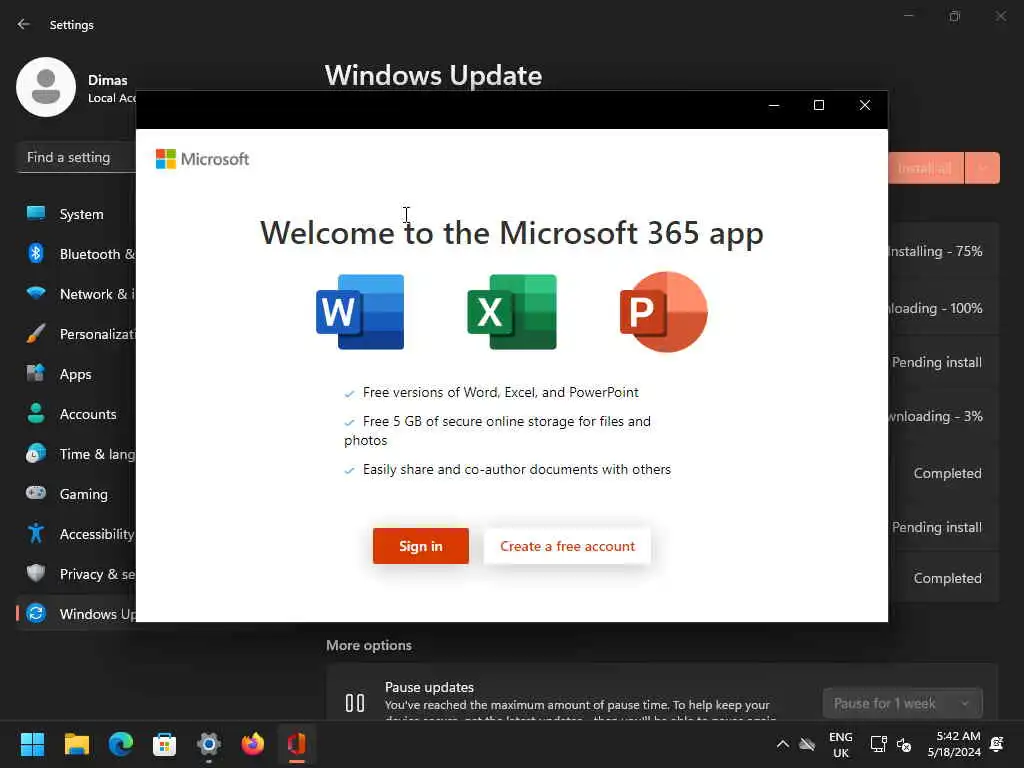The width and height of the screenshot is (1024, 768).
Task: Click the Downloading - 3% update status
Action: click(x=935, y=416)
